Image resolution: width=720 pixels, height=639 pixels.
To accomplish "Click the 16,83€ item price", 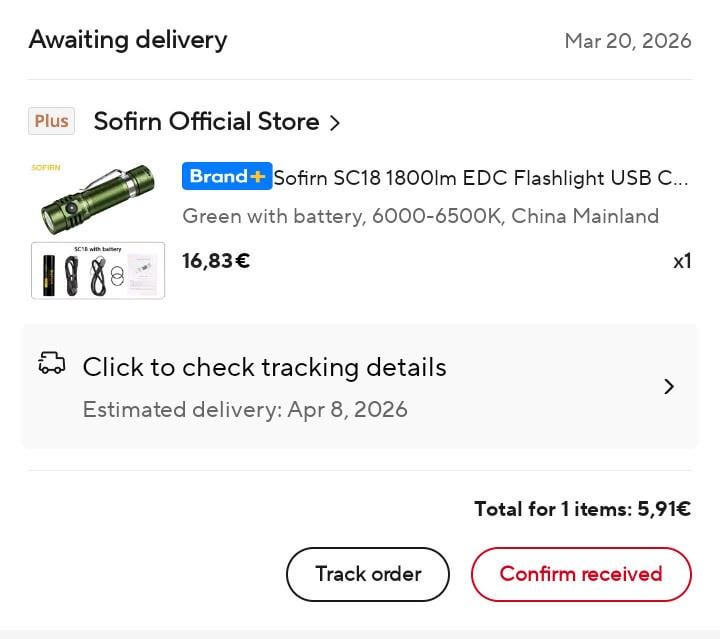I will 216,261.
